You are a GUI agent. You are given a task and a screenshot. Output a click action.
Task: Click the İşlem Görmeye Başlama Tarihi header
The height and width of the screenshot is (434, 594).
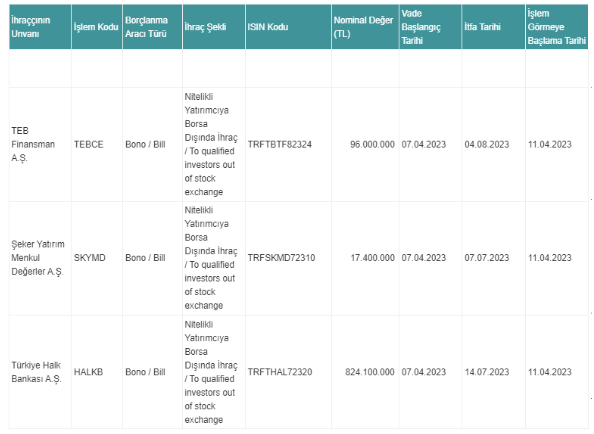(x=557, y=27)
